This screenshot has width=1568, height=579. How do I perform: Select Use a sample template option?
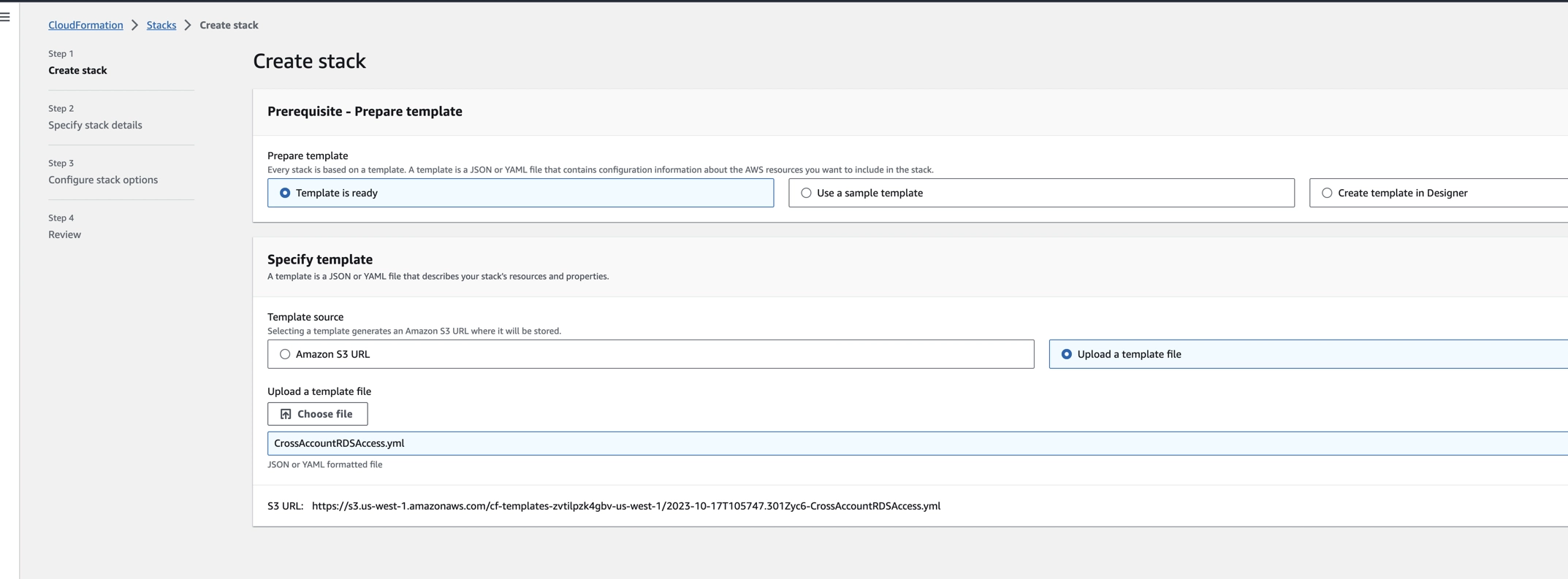click(1041, 193)
